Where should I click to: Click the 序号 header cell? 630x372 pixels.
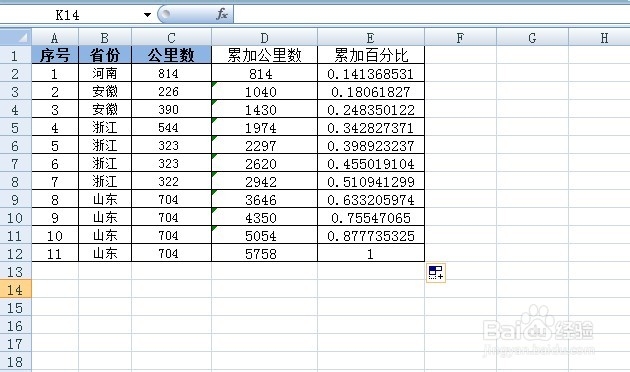point(55,55)
